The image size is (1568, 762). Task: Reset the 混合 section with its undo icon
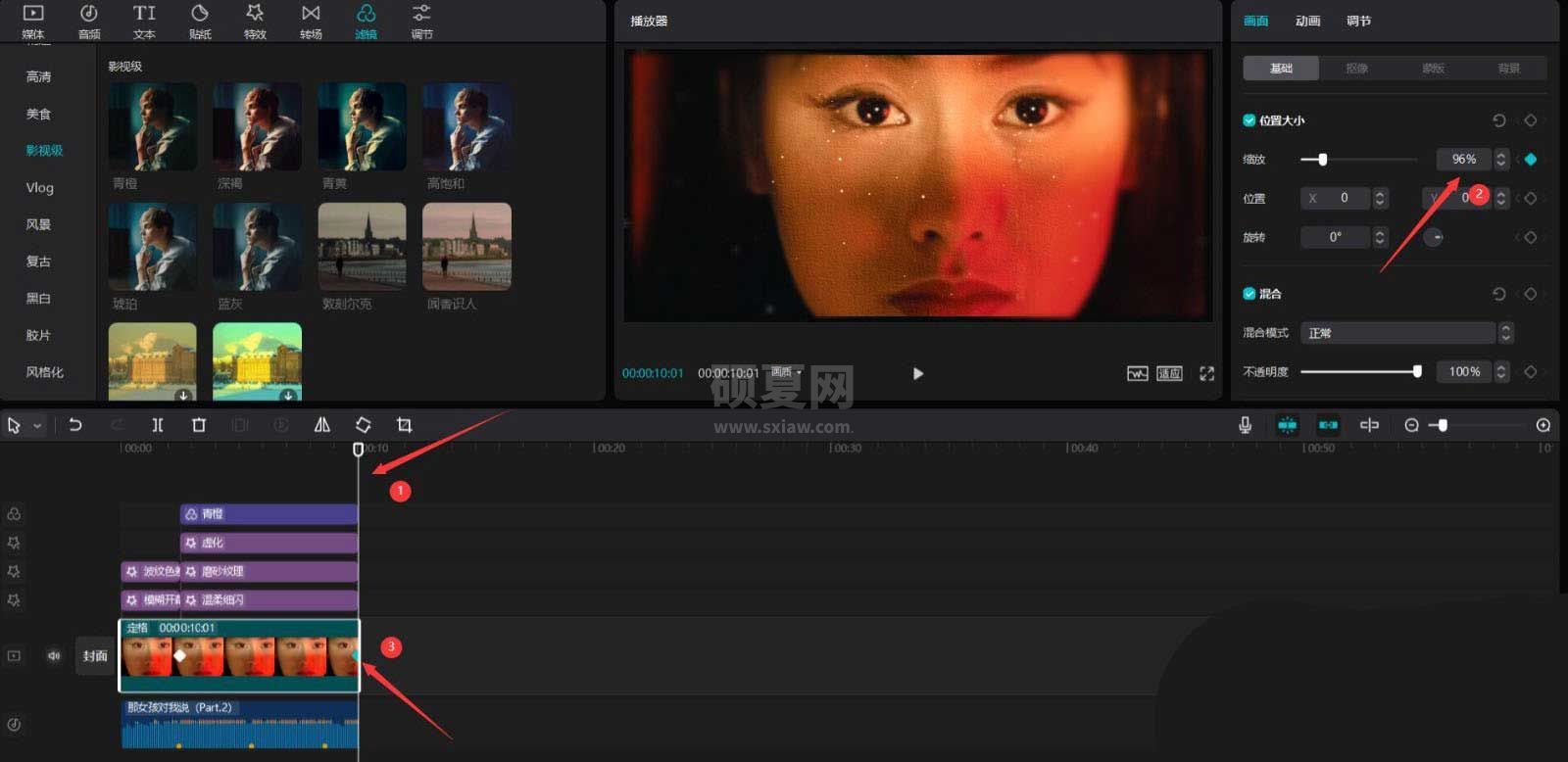click(x=1498, y=294)
